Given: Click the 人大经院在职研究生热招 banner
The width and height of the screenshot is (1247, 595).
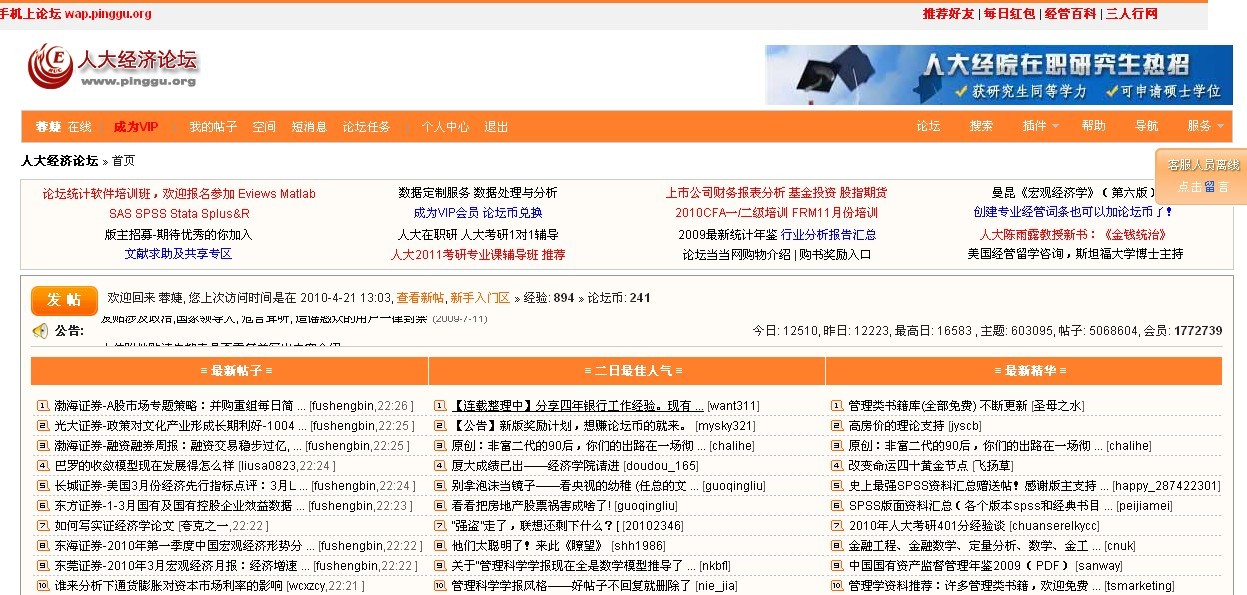Looking at the screenshot, I should click(999, 74).
